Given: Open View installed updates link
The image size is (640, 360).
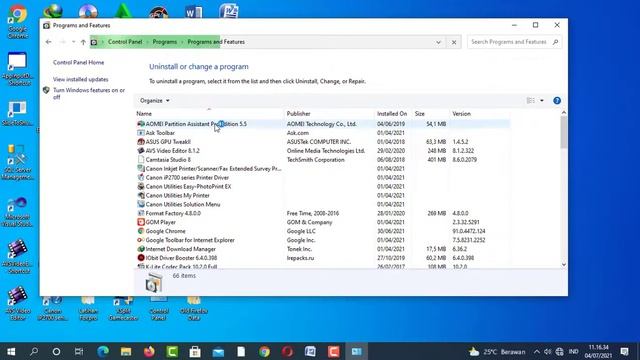Looking at the screenshot, I should [80, 79].
